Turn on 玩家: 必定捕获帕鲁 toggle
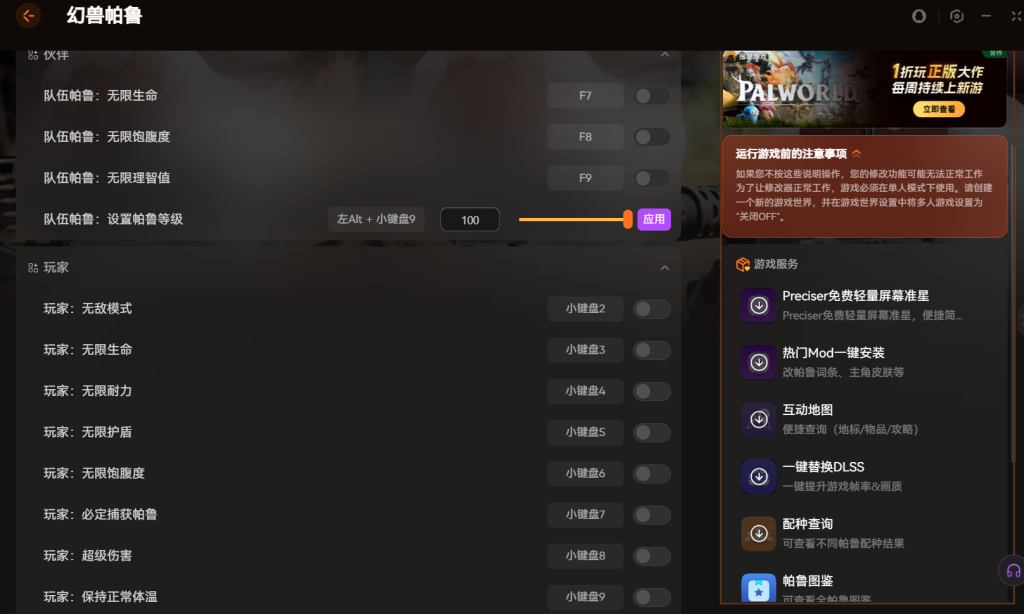The width and height of the screenshot is (1024, 614). pyautogui.click(x=651, y=515)
